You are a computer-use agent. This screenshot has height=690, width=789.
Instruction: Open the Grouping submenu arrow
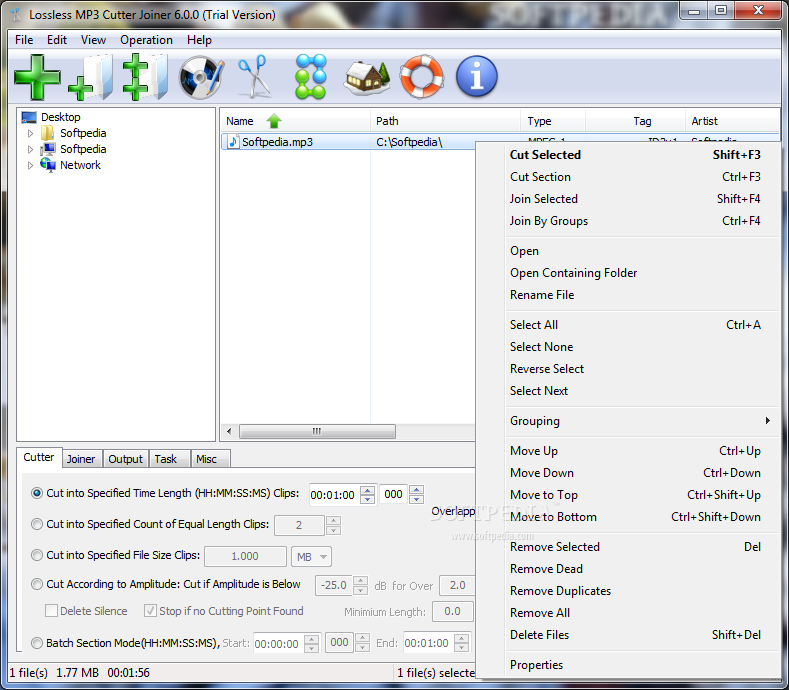coord(767,421)
